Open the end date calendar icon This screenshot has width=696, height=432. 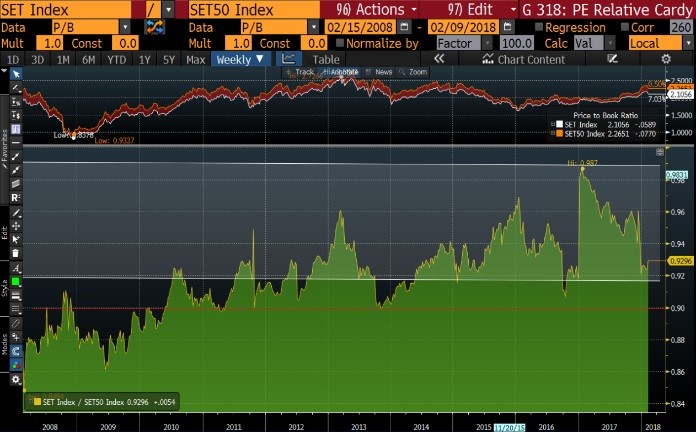coord(507,28)
